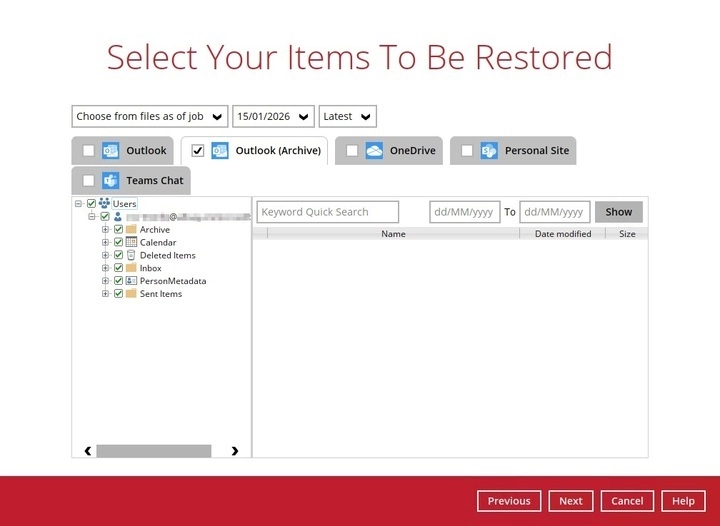Screen dimensions: 720x526
Task: Collapse the Users tree node
Action: [79, 203]
